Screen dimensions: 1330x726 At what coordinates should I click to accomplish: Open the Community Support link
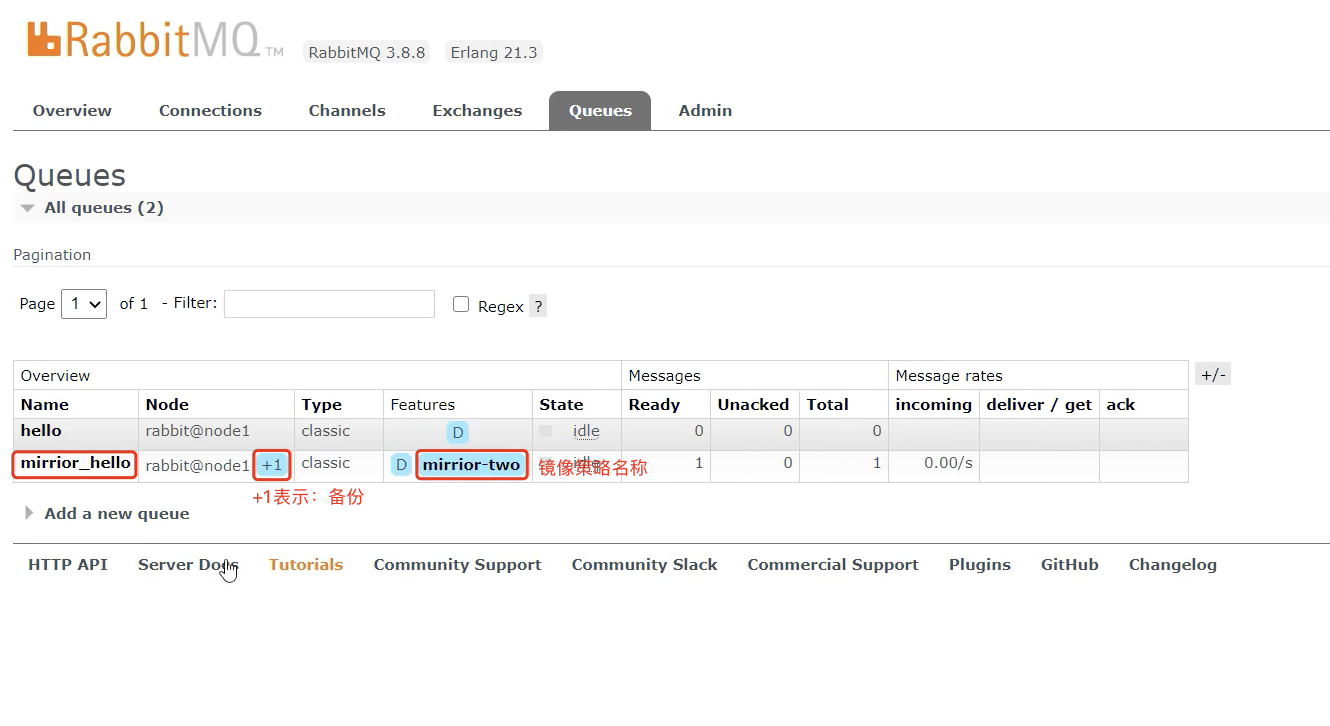457,565
